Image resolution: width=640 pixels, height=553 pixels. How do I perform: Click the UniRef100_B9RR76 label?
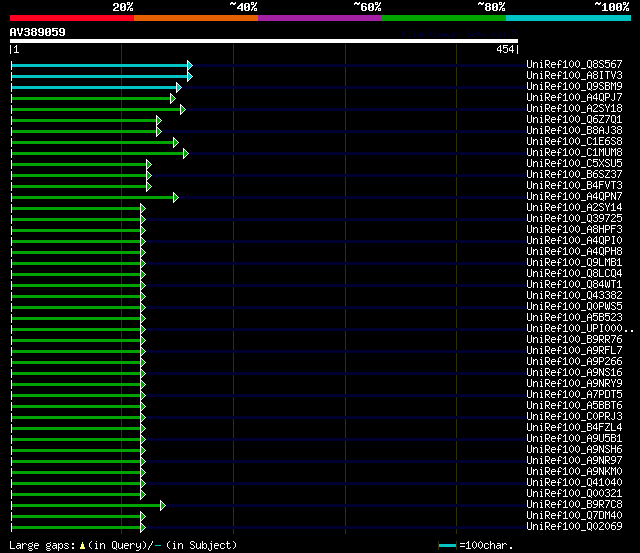click(x=574, y=340)
